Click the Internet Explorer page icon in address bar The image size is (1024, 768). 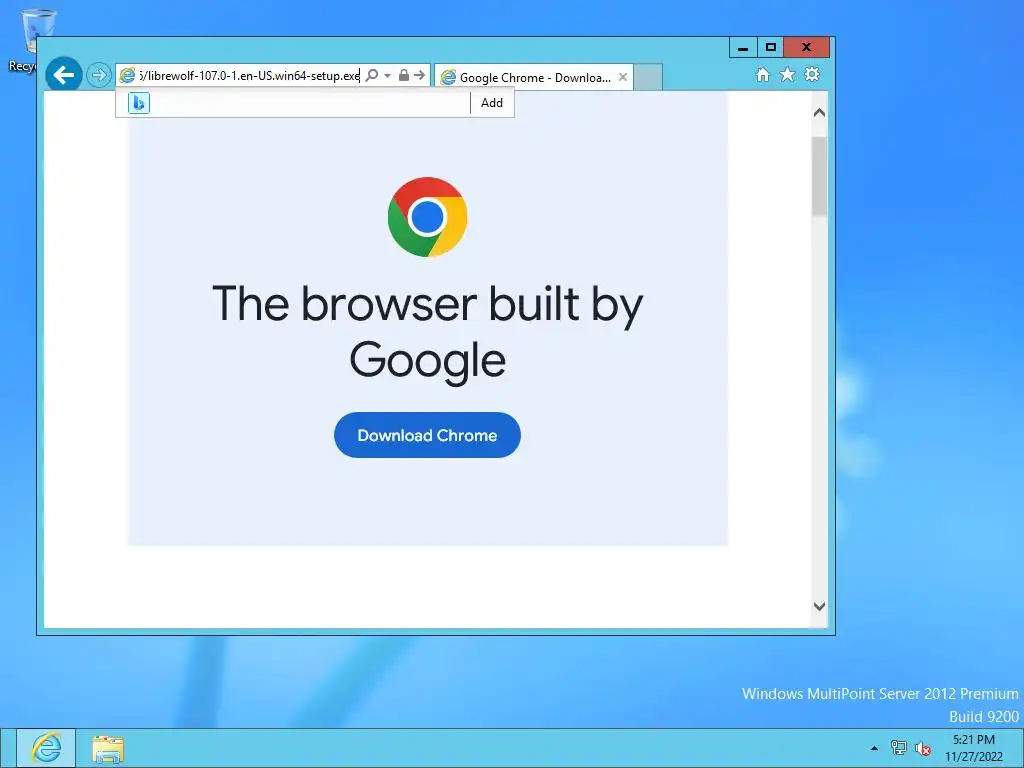click(127, 76)
